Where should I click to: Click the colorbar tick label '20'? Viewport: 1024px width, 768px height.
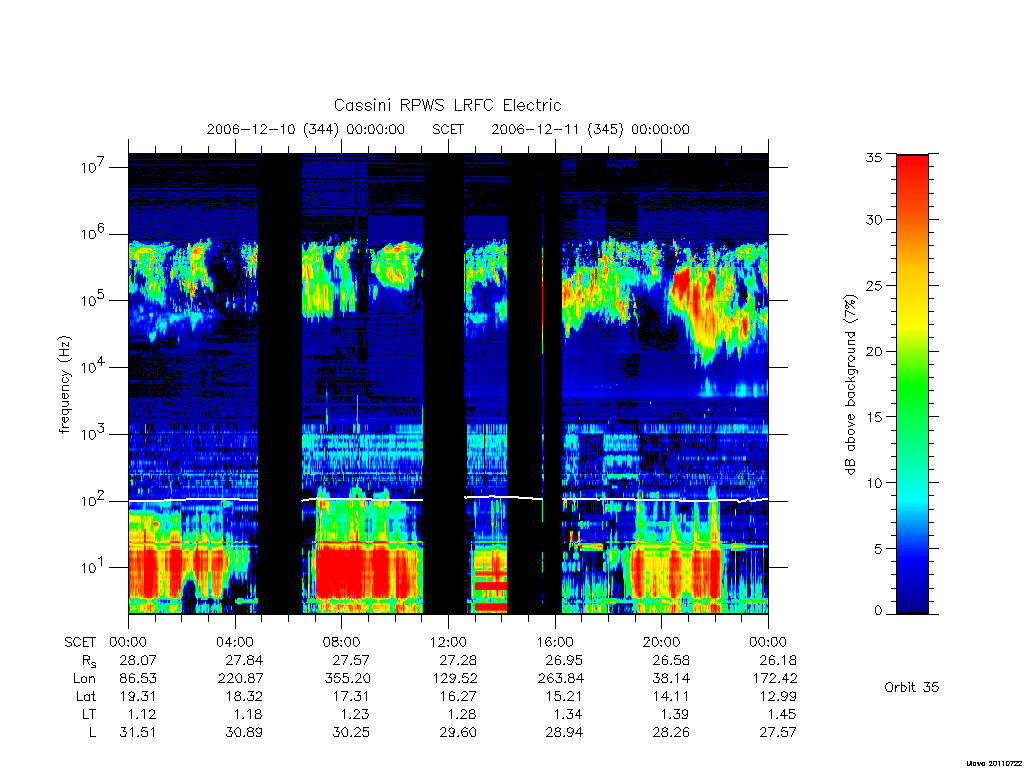tap(874, 351)
